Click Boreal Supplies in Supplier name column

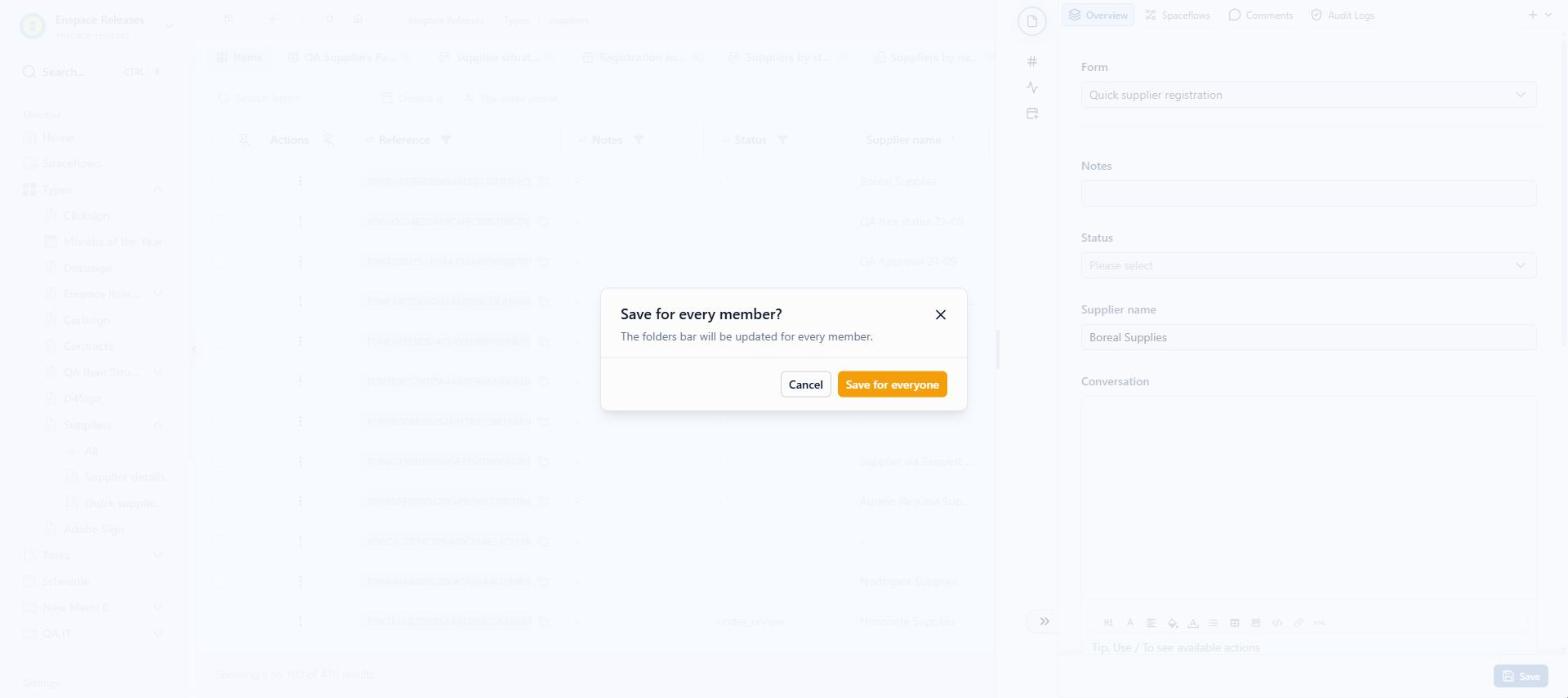coord(898,182)
